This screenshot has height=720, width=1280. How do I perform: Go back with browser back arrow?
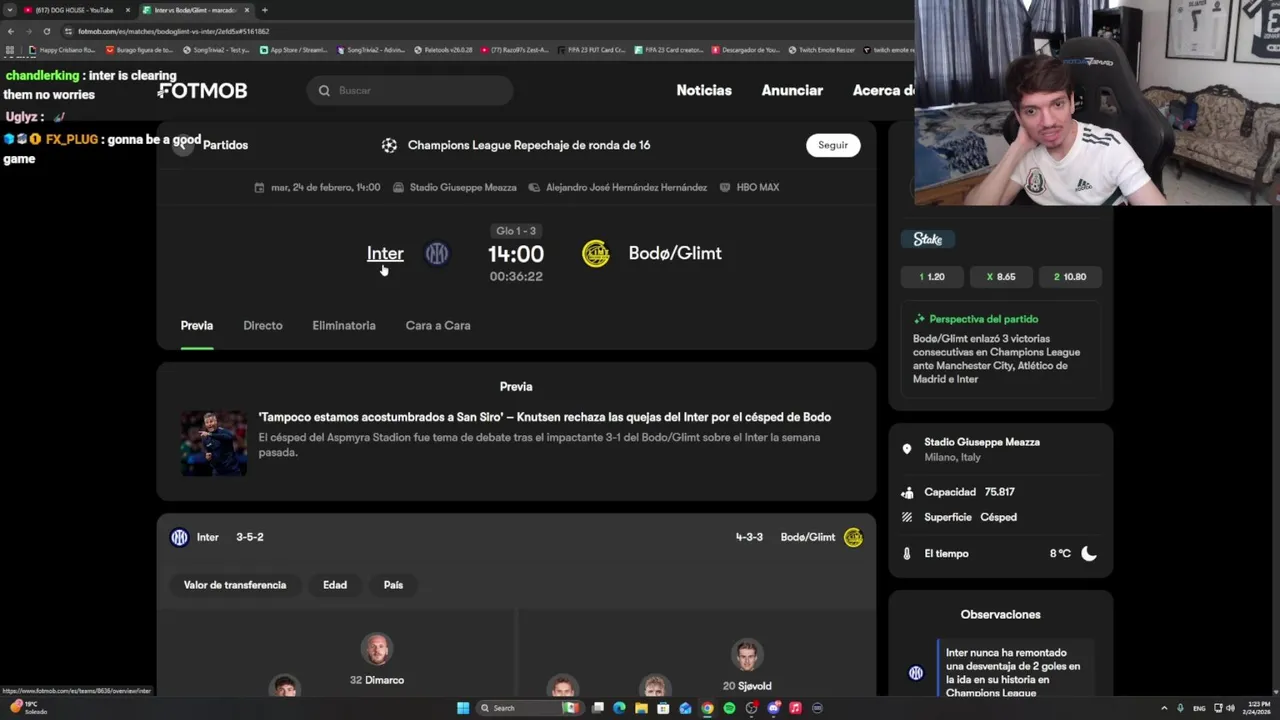[x=11, y=31]
